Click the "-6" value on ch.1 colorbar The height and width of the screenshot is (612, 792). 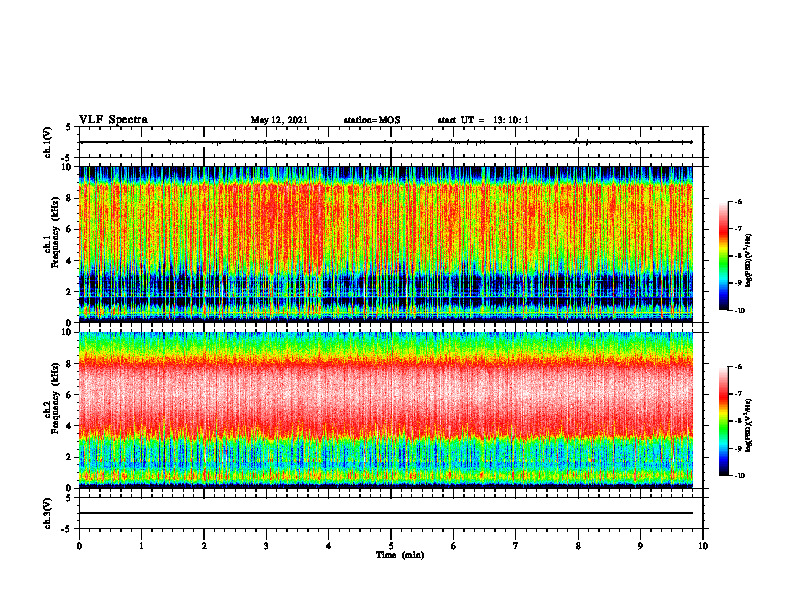coord(739,201)
